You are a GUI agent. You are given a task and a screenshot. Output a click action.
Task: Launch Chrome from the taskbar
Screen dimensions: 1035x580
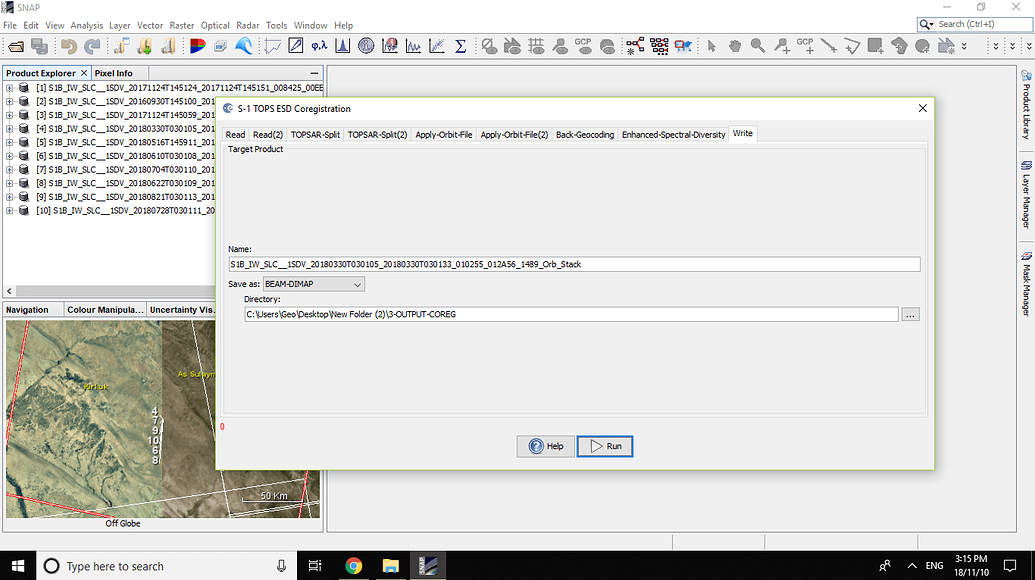(x=352, y=565)
